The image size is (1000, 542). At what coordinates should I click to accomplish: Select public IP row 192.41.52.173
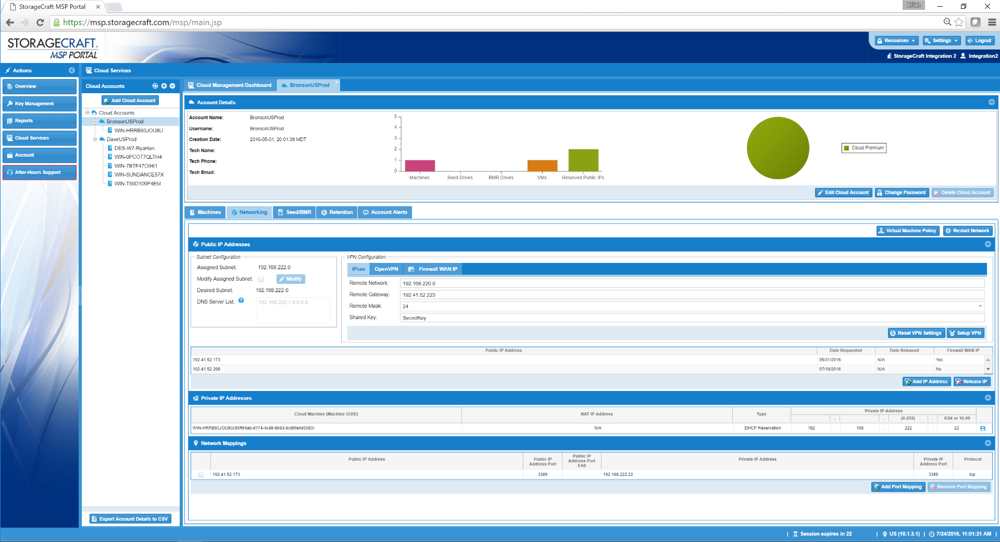click(587, 360)
